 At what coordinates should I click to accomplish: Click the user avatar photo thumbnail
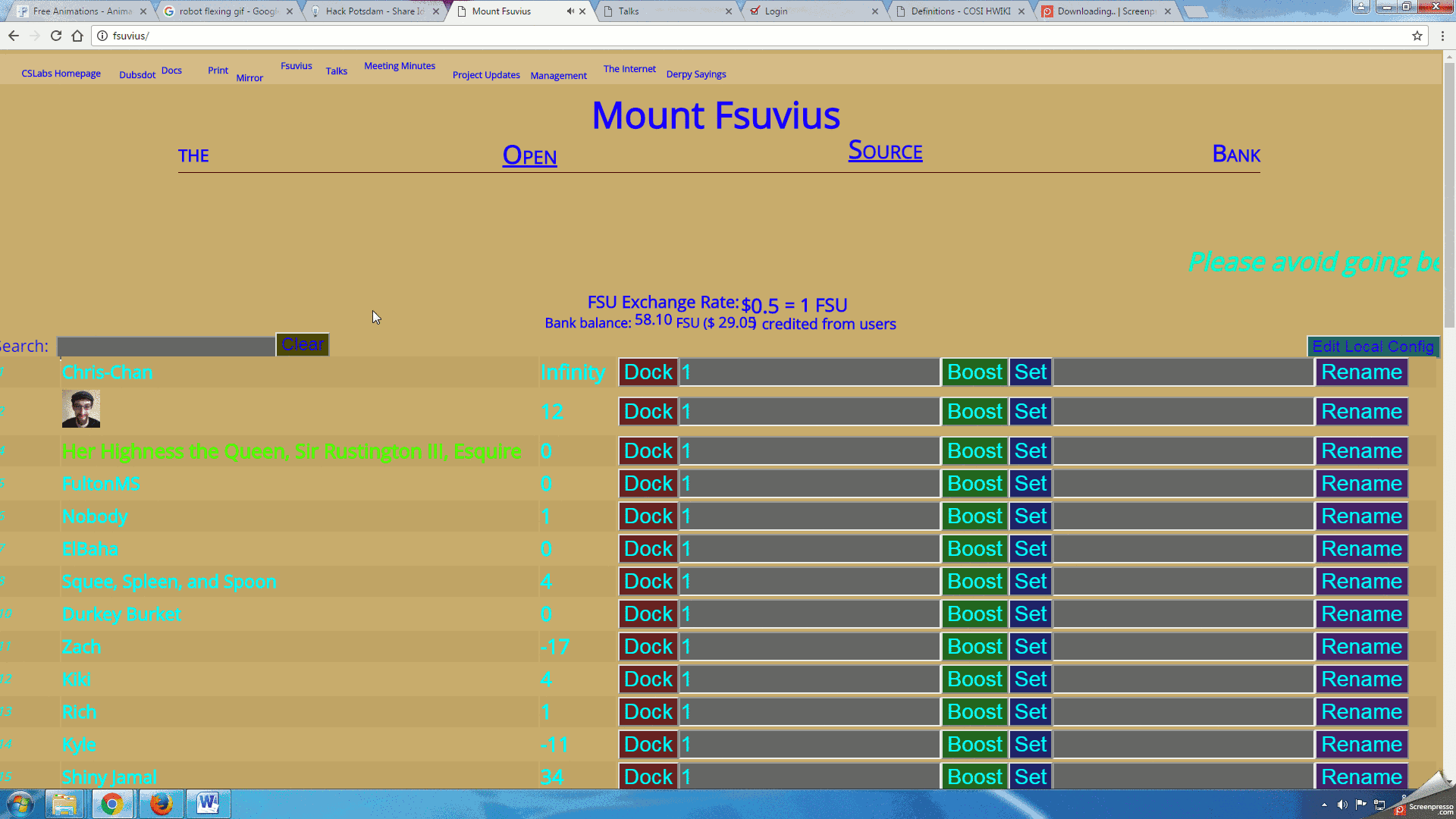click(x=81, y=409)
